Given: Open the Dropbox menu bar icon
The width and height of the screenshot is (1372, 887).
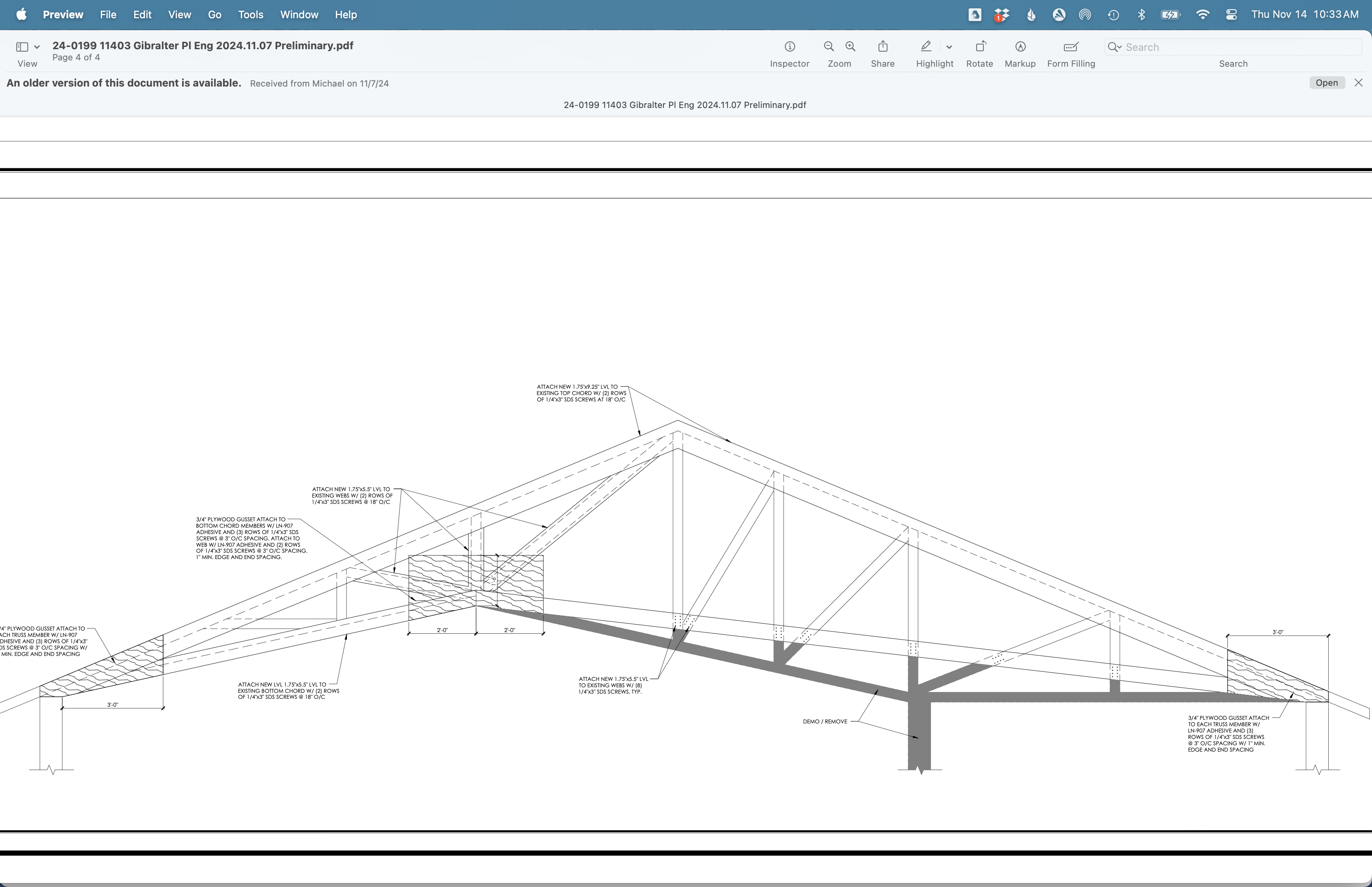Looking at the screenshot, I should pyautogui.click(x=1002, y=15).
